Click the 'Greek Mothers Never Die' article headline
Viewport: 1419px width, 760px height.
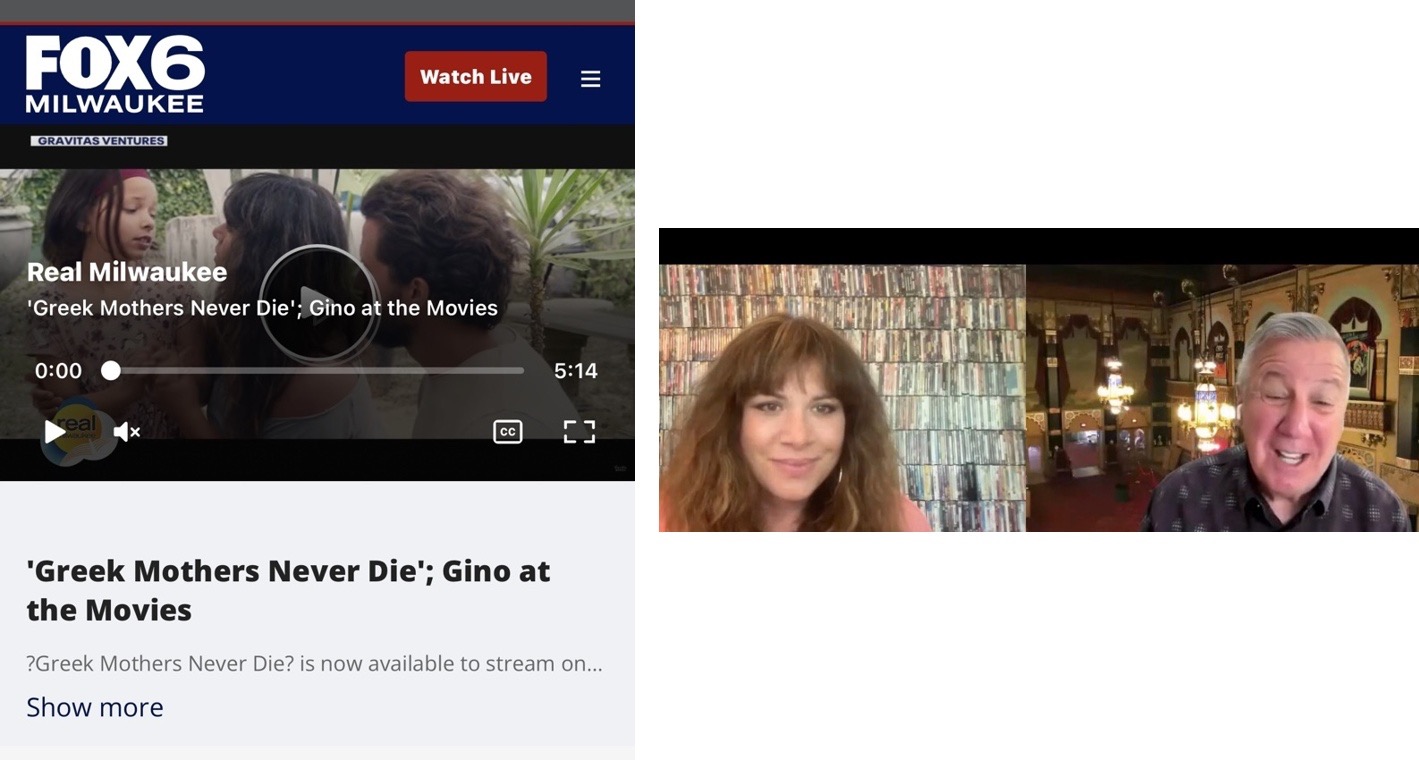pos(288,590)
